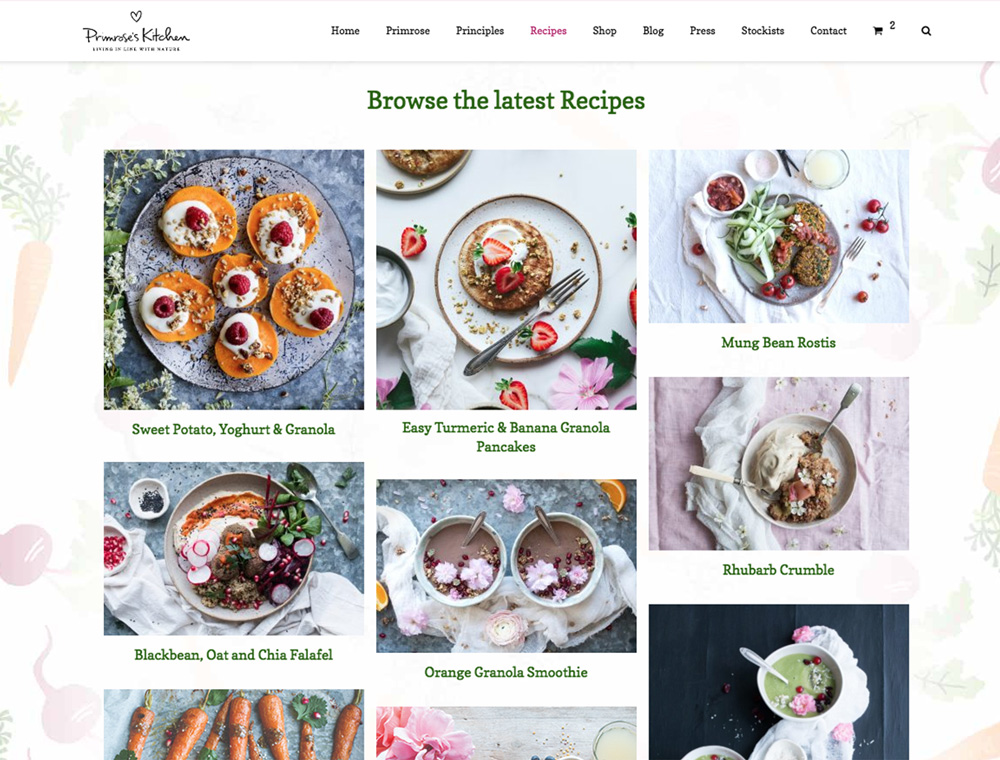
Task: Click the Blackbean, Oat and Chia Falafel title
Action: (x=233, y=655)
